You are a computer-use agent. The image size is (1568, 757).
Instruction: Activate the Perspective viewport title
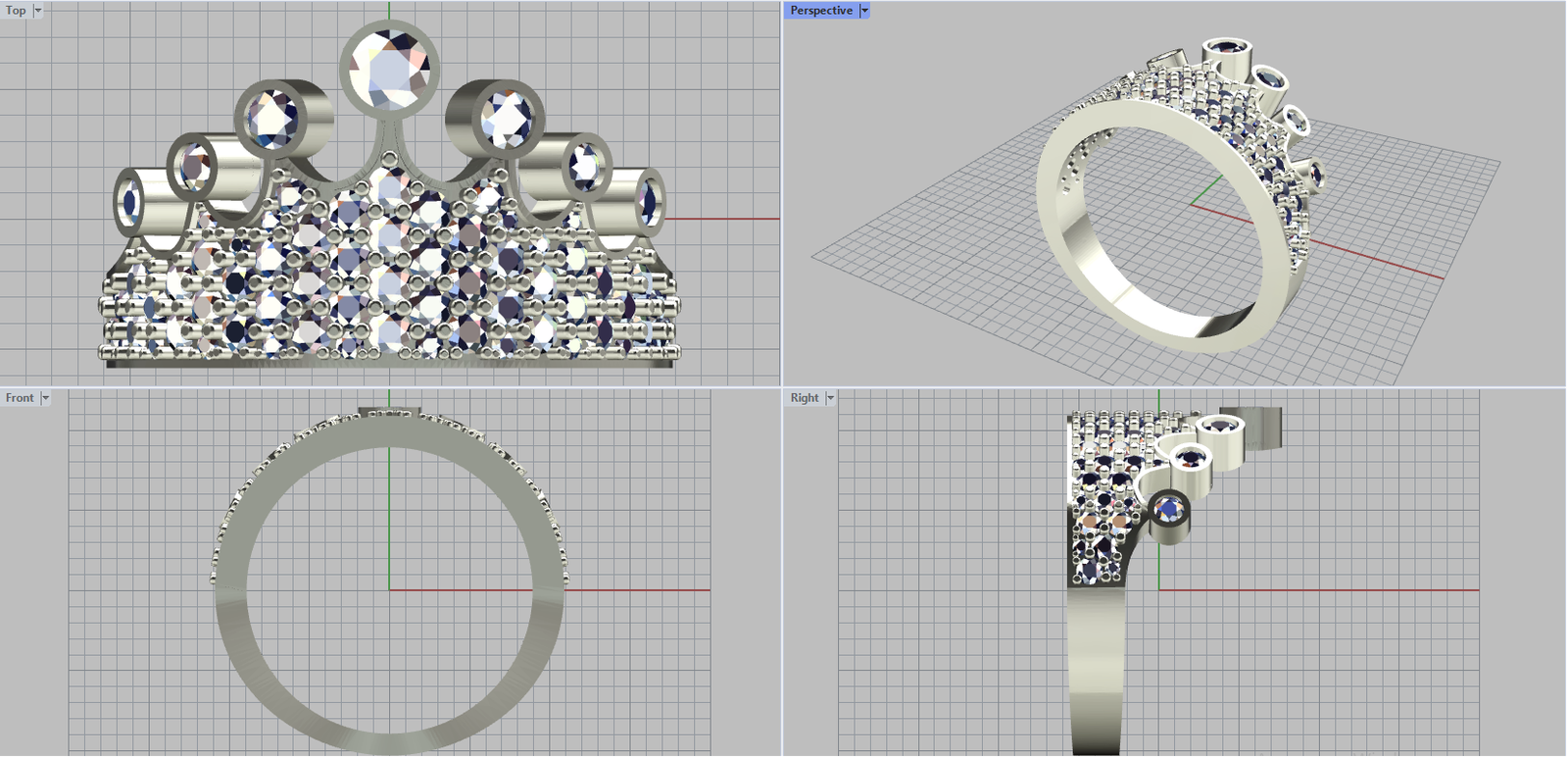point(820,11)
